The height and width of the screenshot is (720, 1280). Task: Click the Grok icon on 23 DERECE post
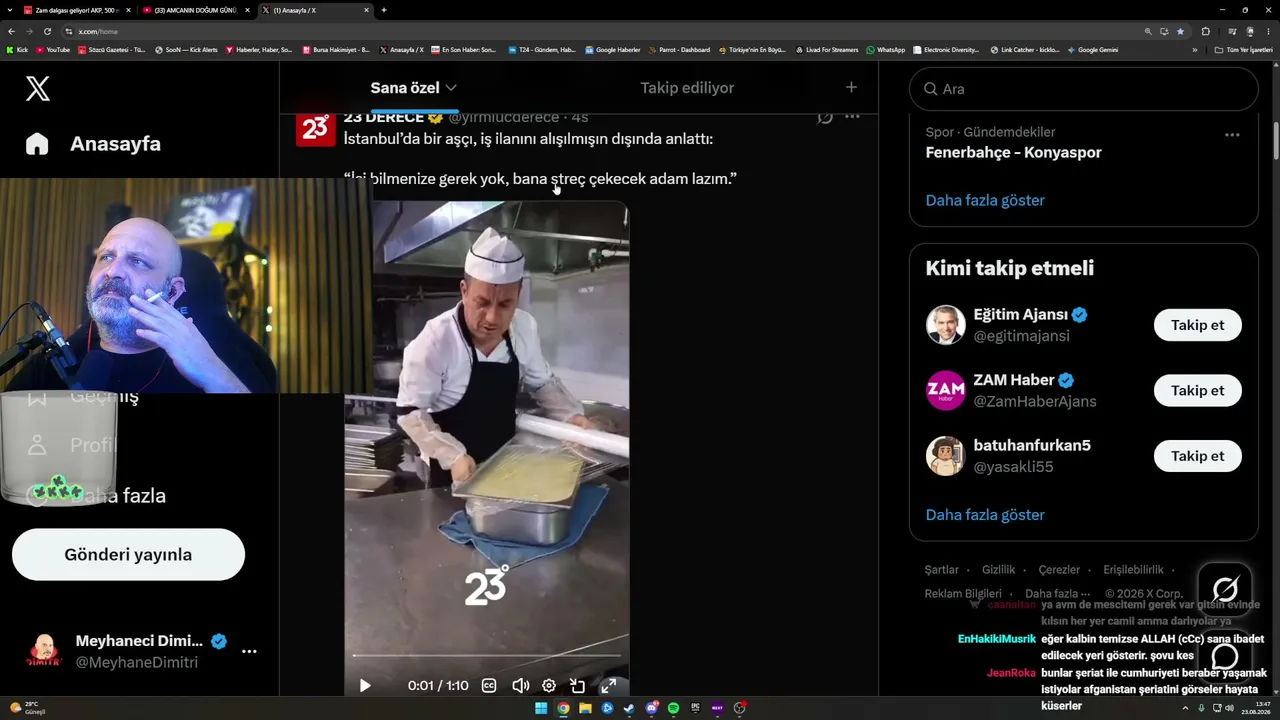pos(825,116)
